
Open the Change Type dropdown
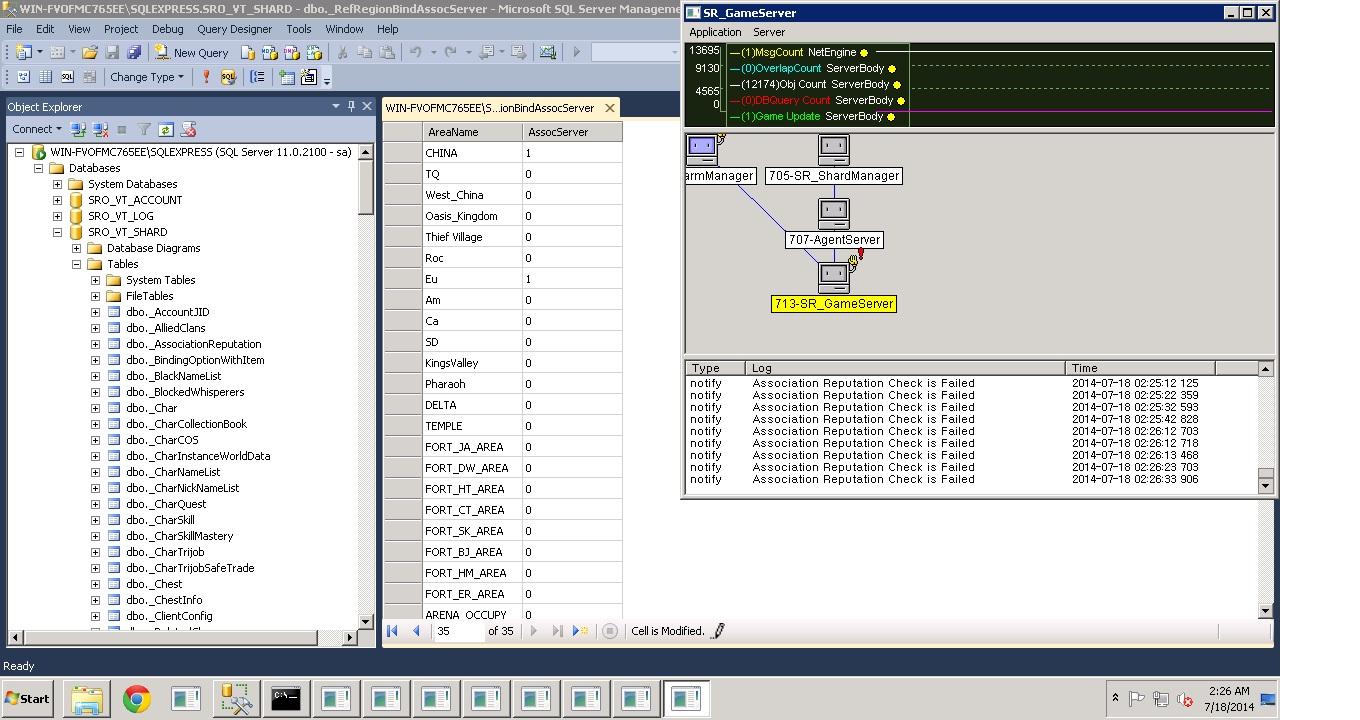pyautogui.click(x=147, y=77)
